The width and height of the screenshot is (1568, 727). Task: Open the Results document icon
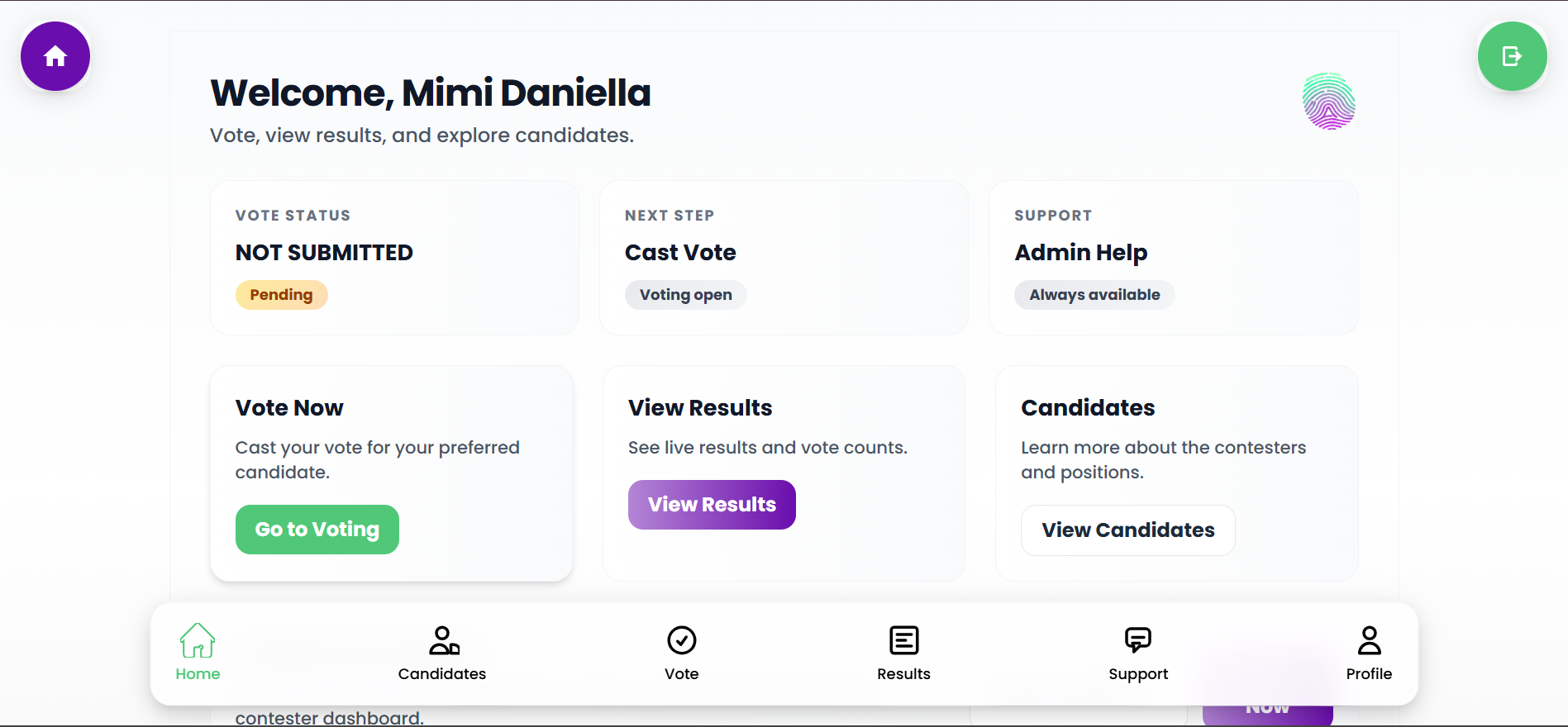(903, 640)
